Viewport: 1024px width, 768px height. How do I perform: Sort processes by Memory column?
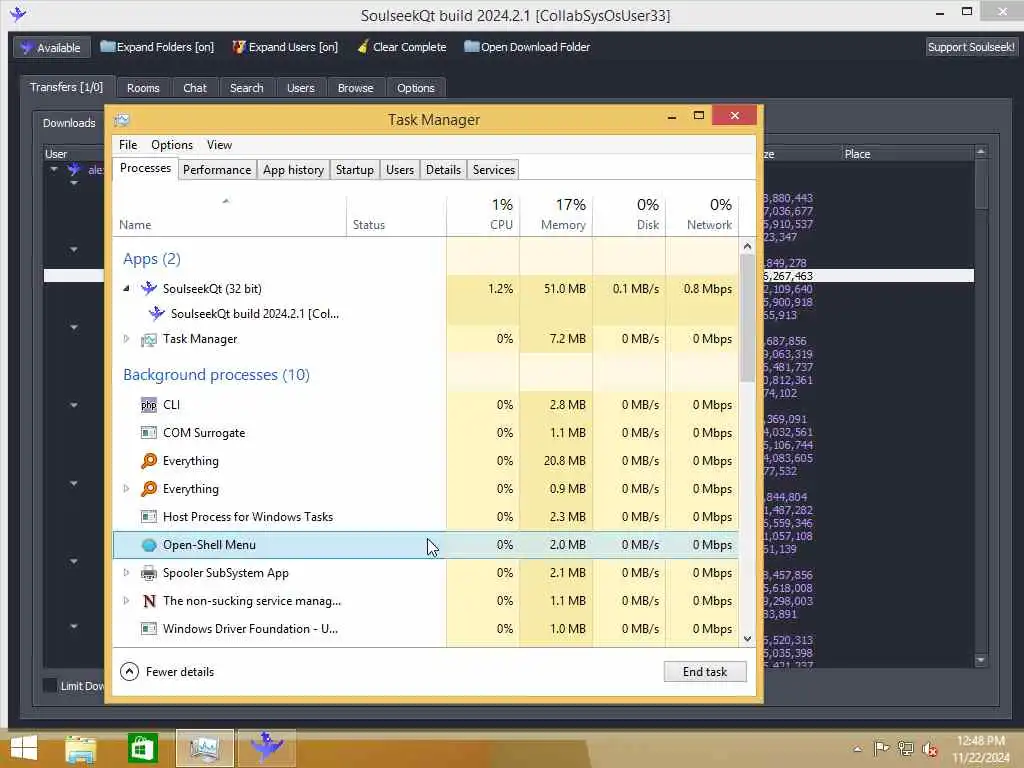click(556, 215)
